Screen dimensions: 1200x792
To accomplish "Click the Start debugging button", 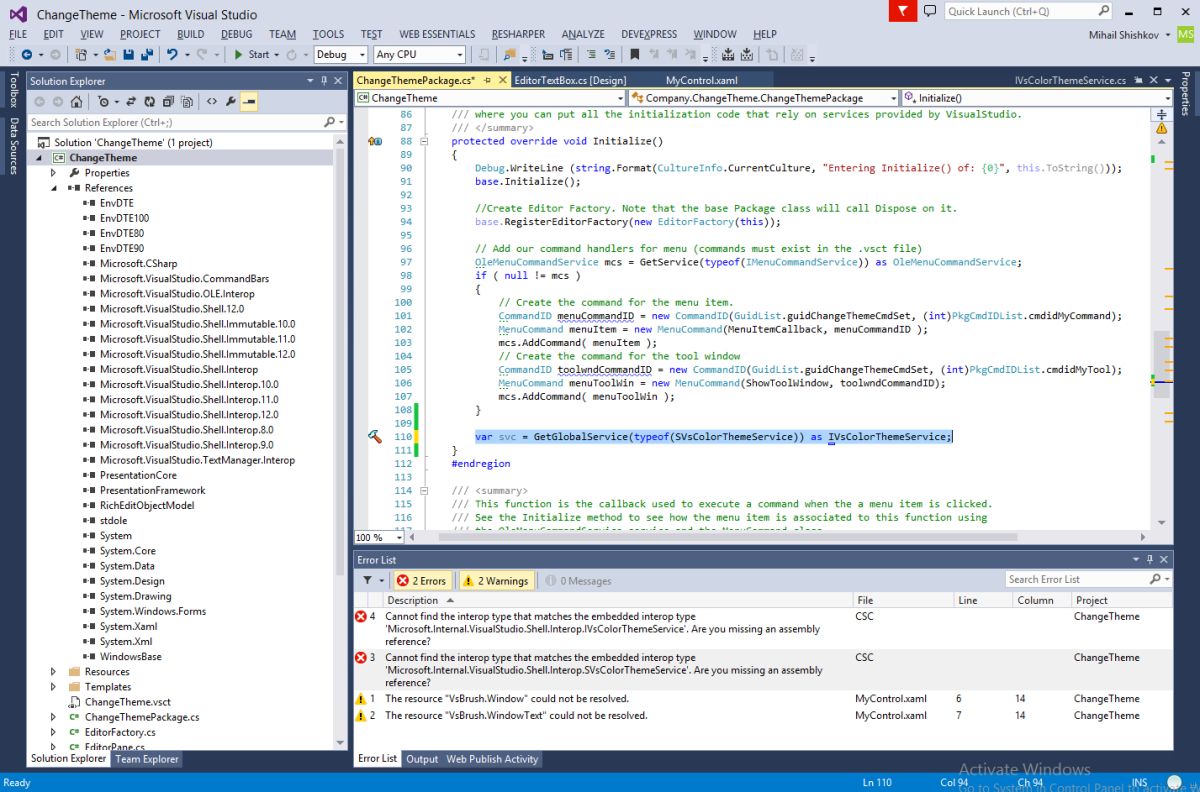I will tap(252, 55).
